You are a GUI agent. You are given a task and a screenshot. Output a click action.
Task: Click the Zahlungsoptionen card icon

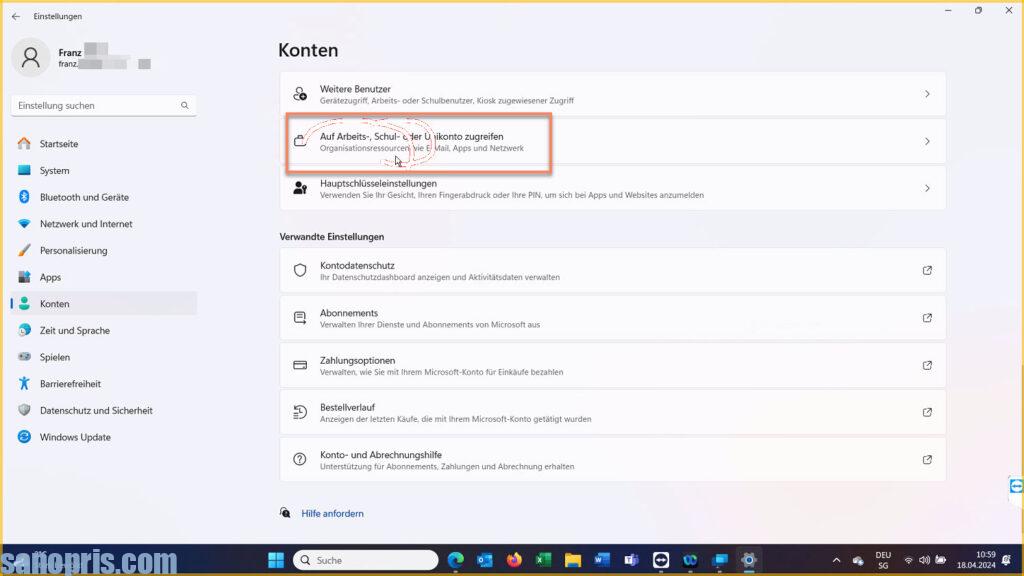point(299,365)
